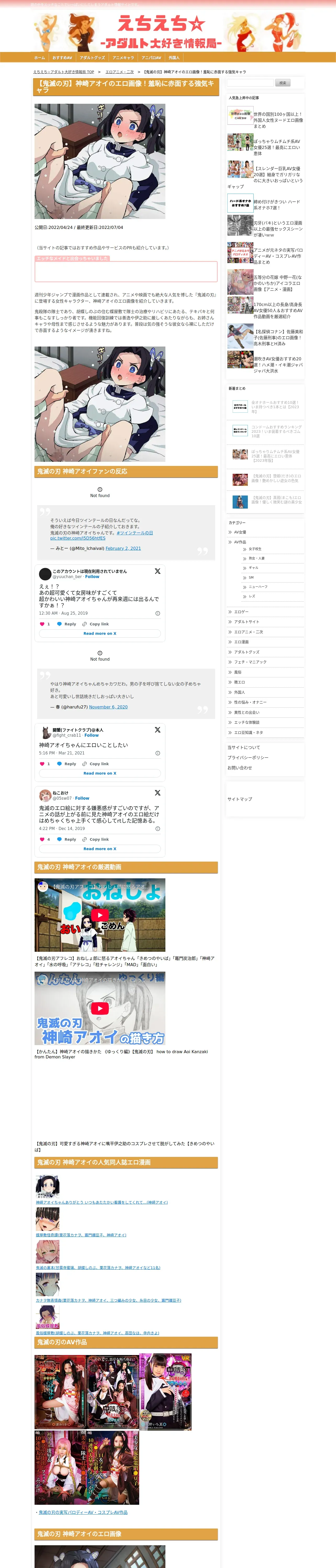
Task: Play the 神崎アオイの描き方 YouTube video
Action: (100, 1008)
